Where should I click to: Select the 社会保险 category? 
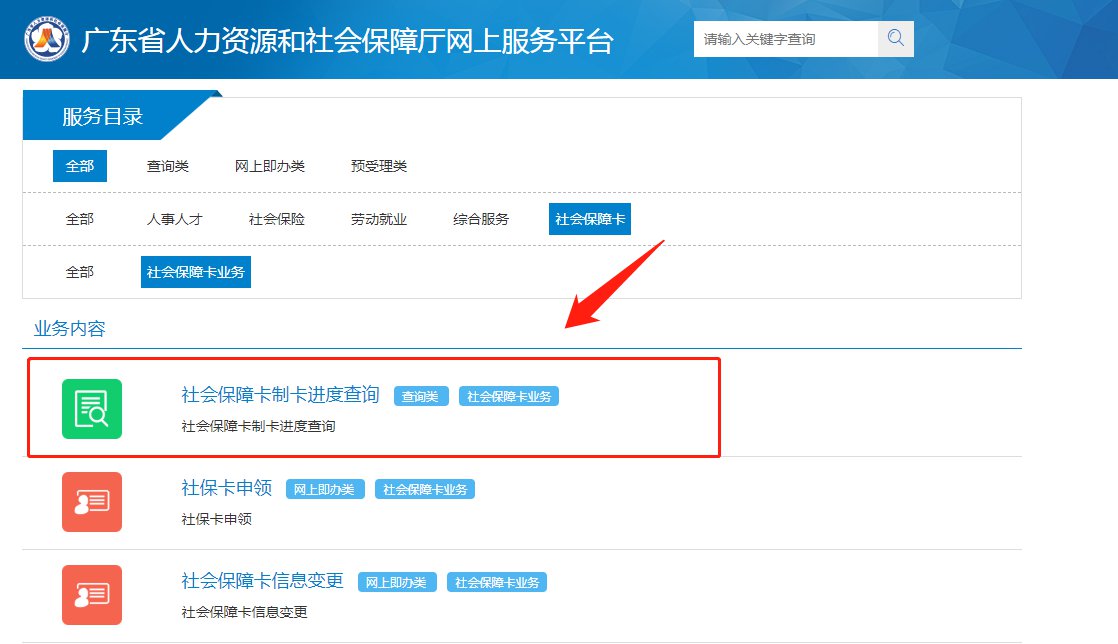[x=277, y=219]
